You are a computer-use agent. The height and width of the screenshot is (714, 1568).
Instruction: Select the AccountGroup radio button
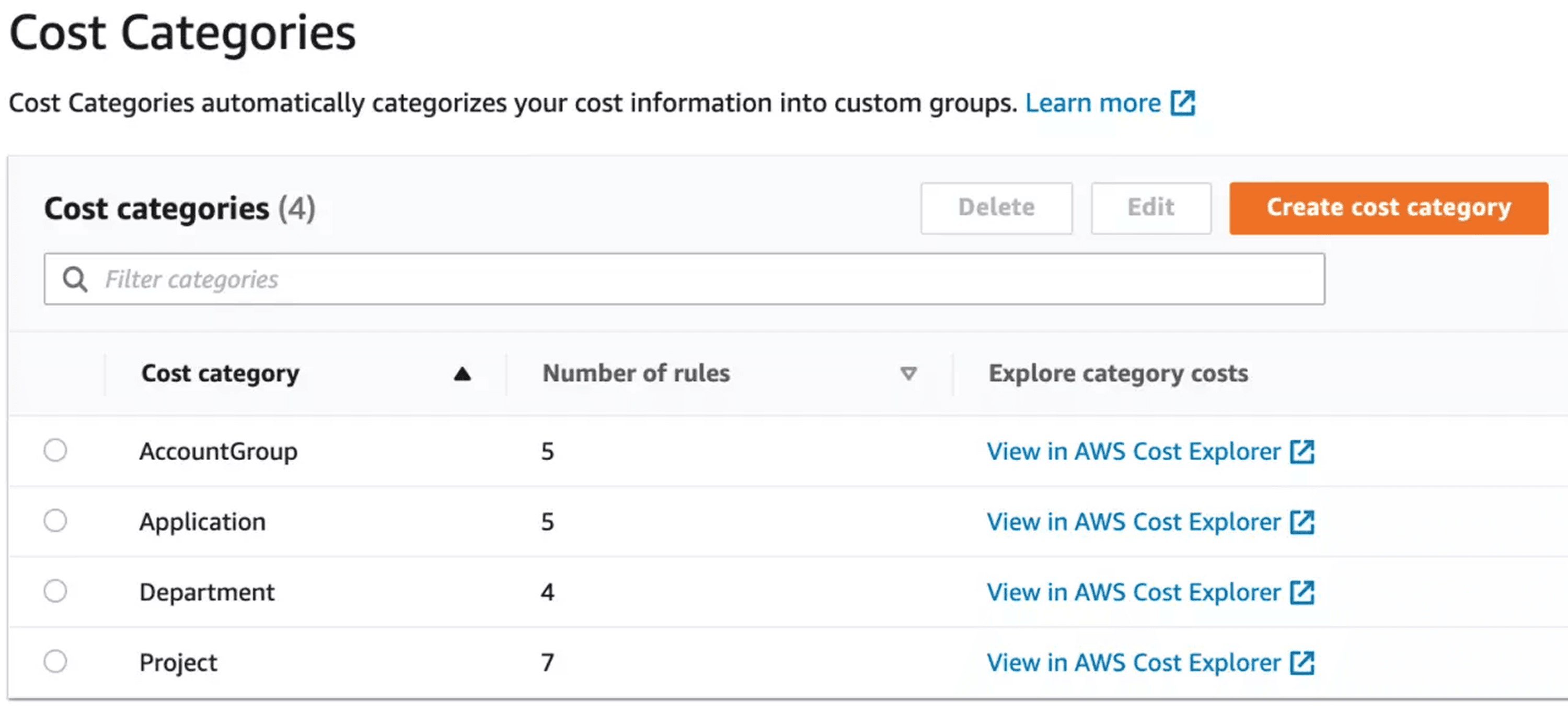point(55,451)
